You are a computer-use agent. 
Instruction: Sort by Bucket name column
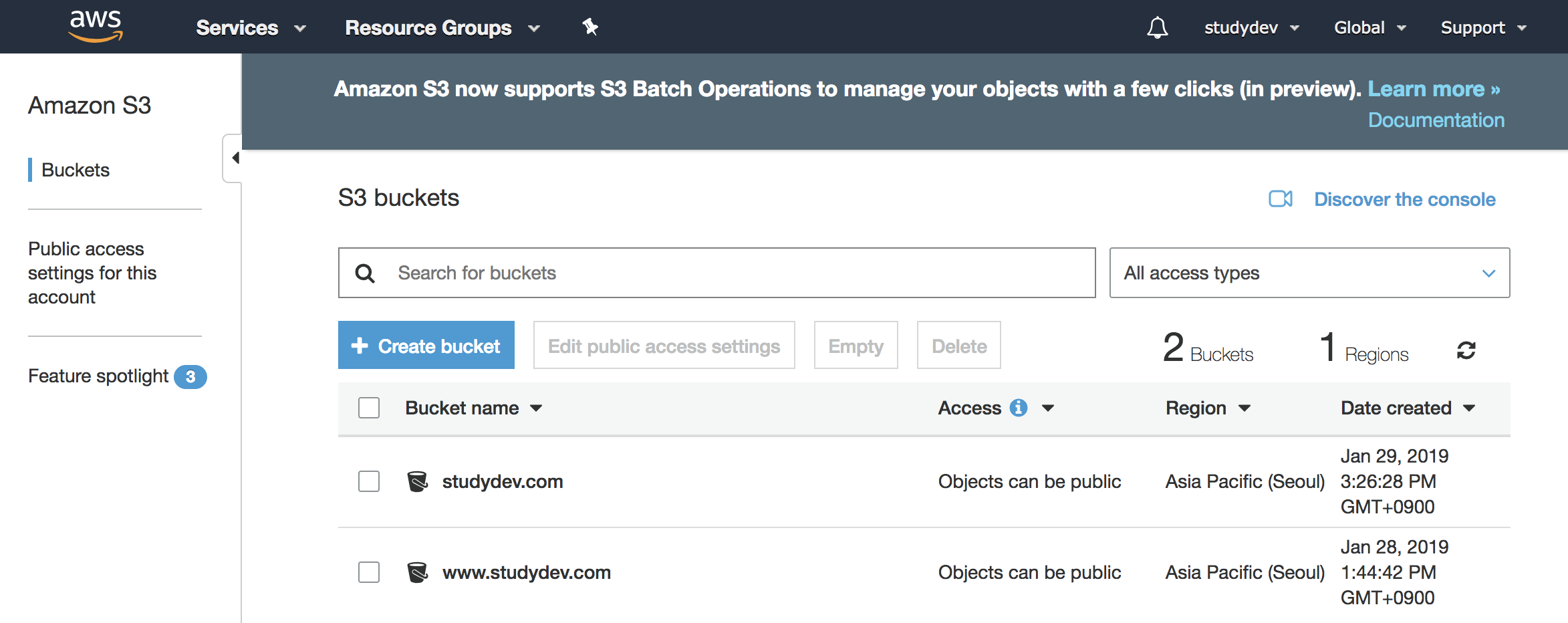tap(474, 408)
